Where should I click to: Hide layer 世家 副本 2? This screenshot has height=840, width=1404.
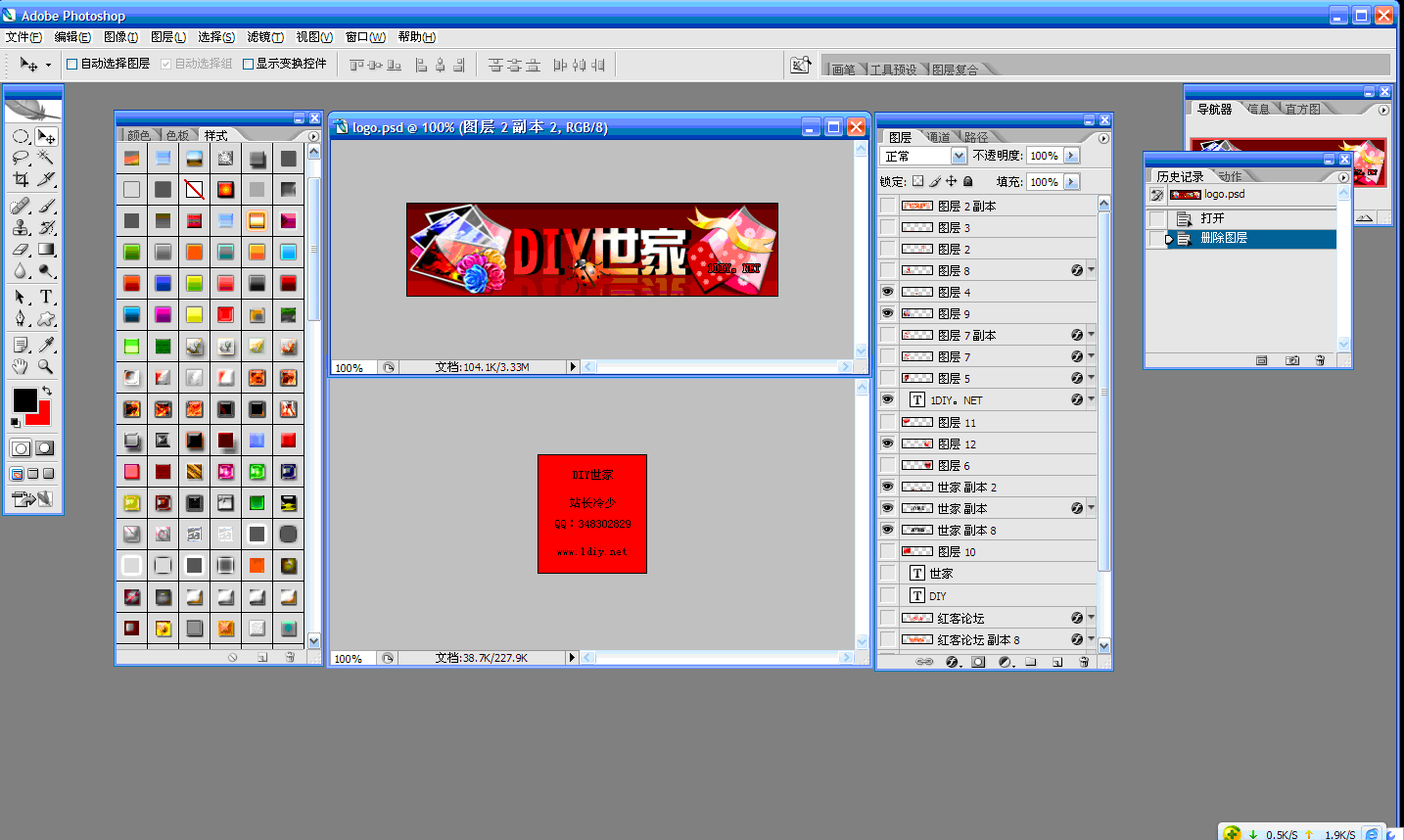tap(888, 487)
